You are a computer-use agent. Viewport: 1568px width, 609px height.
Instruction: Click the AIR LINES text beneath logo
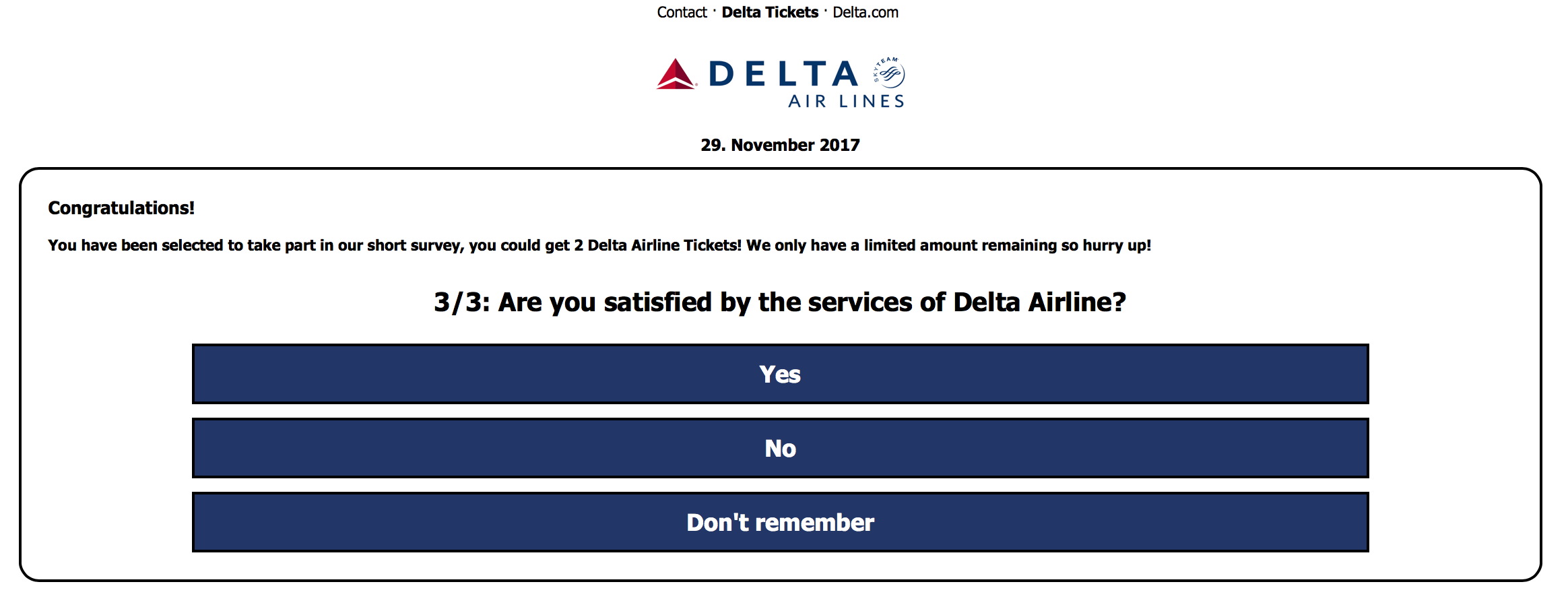(x=844, y=102)
